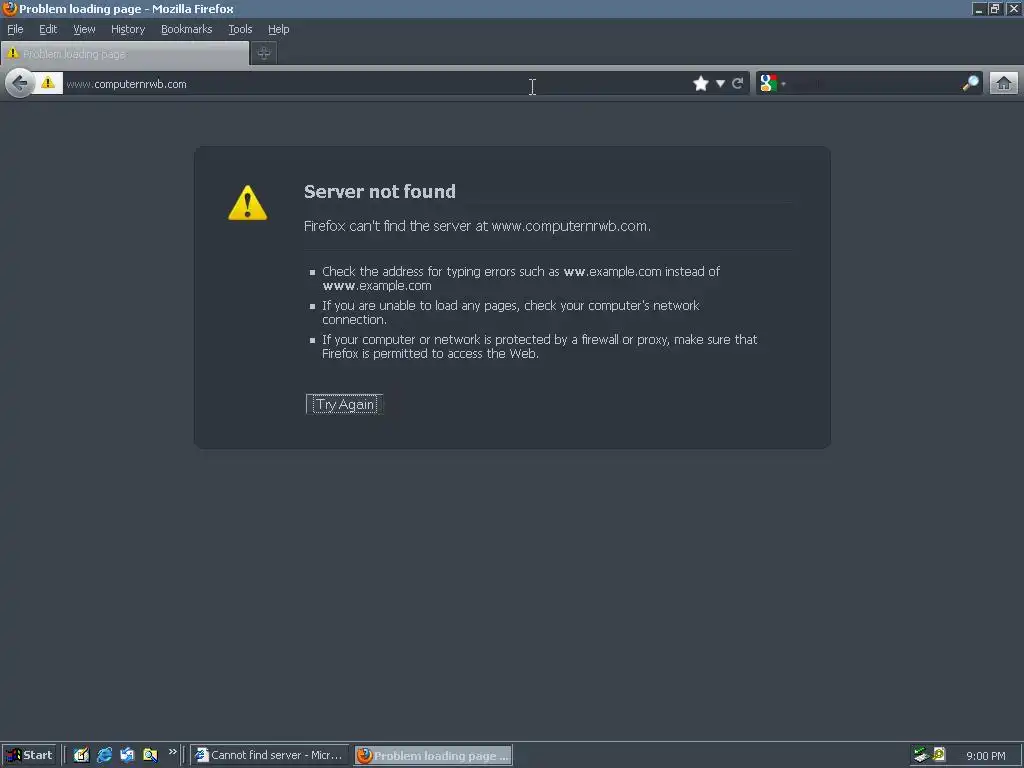The width and height of the screenshot is (1024, 768).
Task: Click the warning site identity icon in address bar
Action: pos(48,84)
